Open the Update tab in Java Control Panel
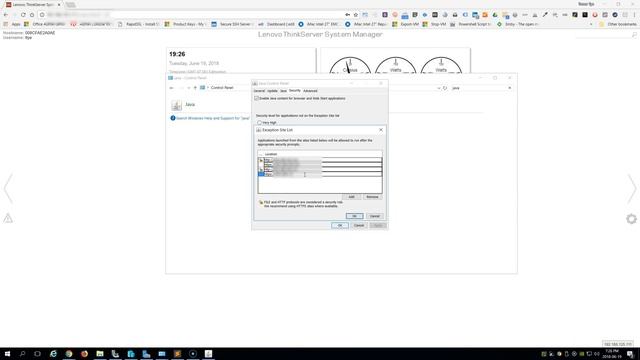 tap(272, 91)
